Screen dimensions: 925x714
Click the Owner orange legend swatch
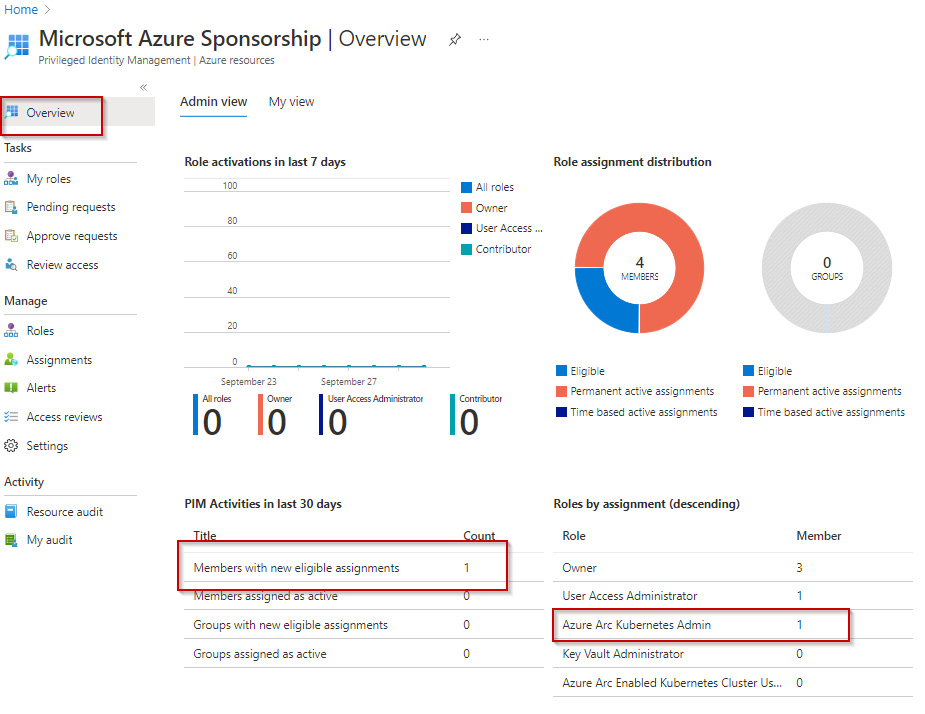click(466, 208)
